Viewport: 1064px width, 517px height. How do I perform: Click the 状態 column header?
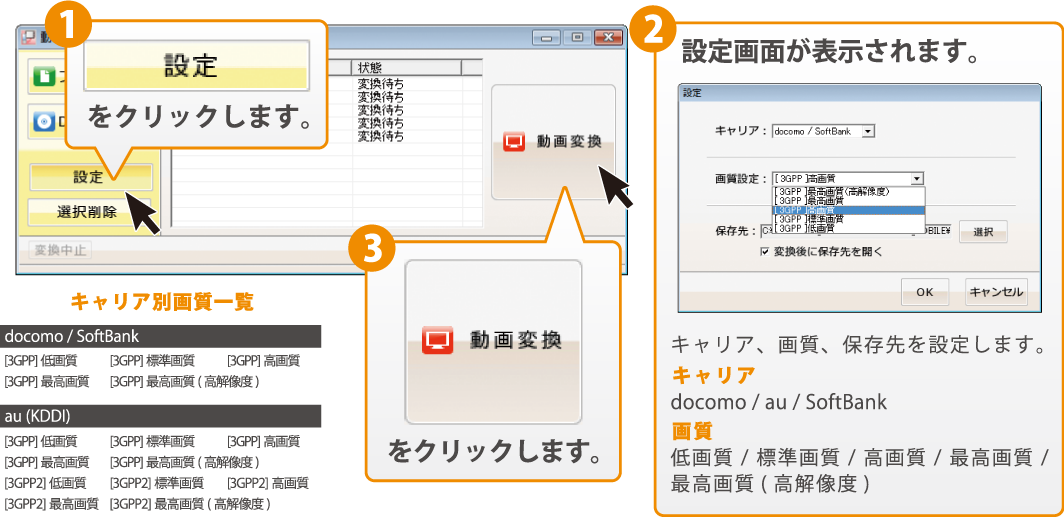[x=406, y=67]
